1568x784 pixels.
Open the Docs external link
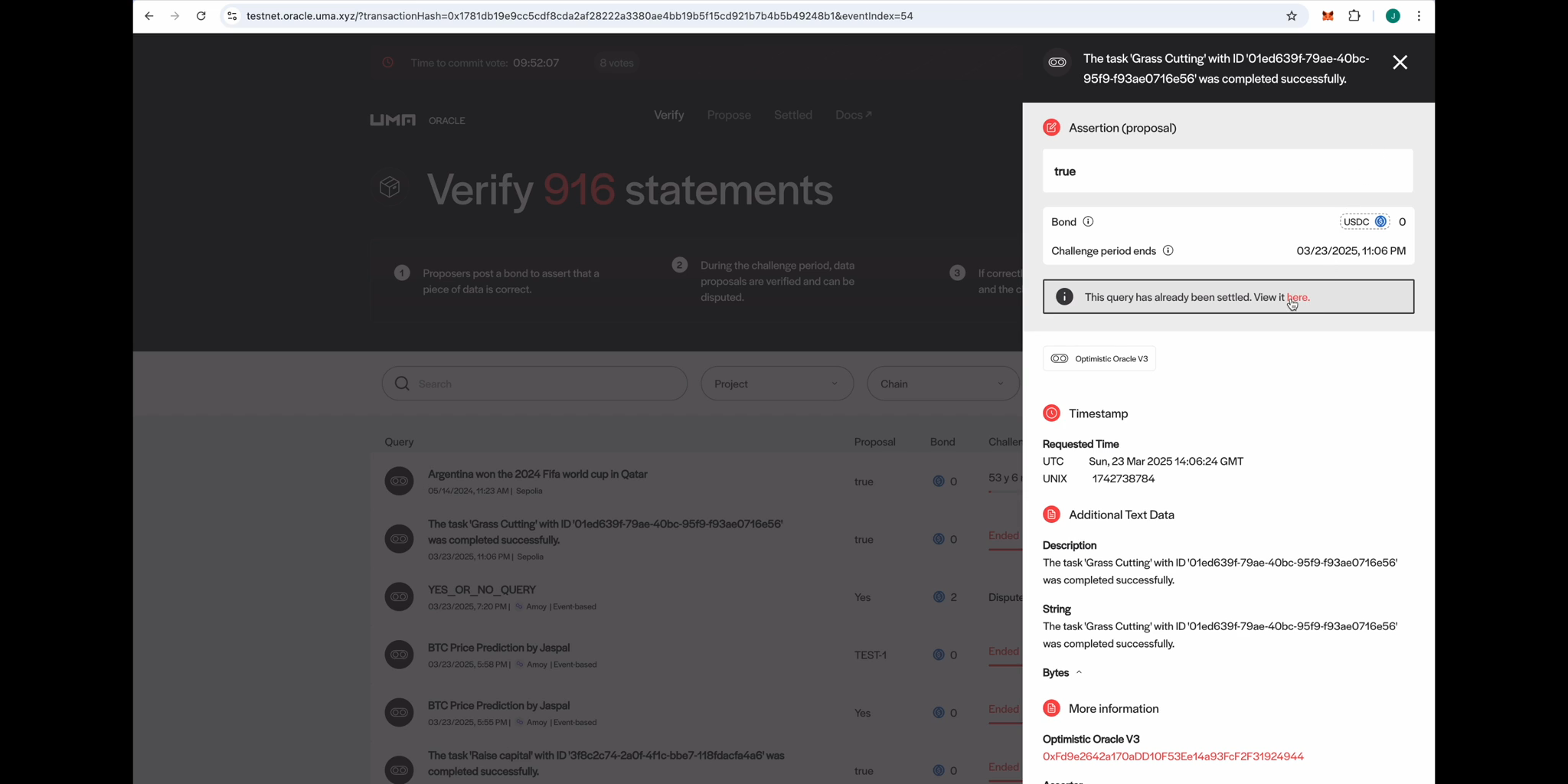coord(853,115)
